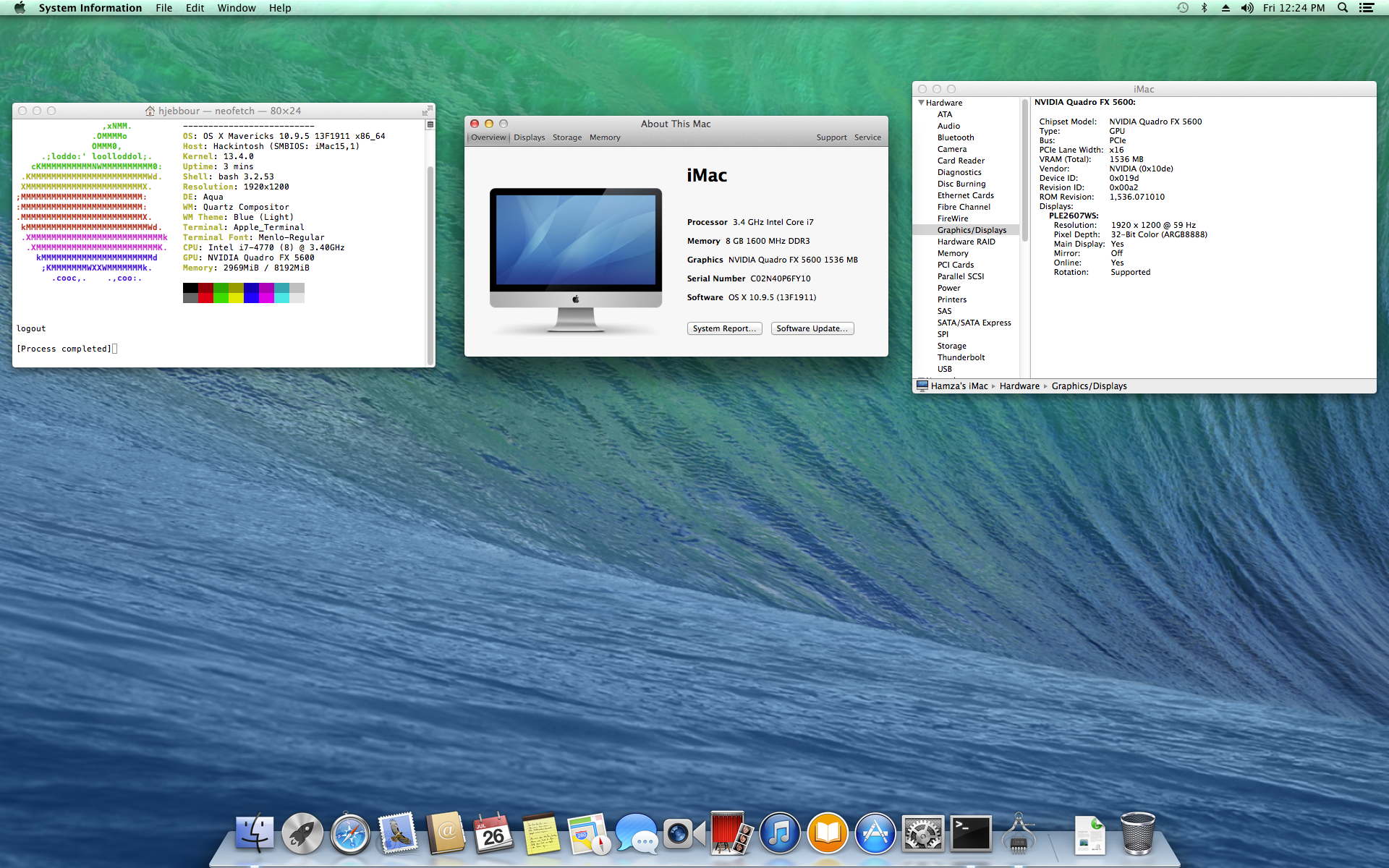1389x868 pixels.
Task: Open the Help menu
Action: (280, 8)
